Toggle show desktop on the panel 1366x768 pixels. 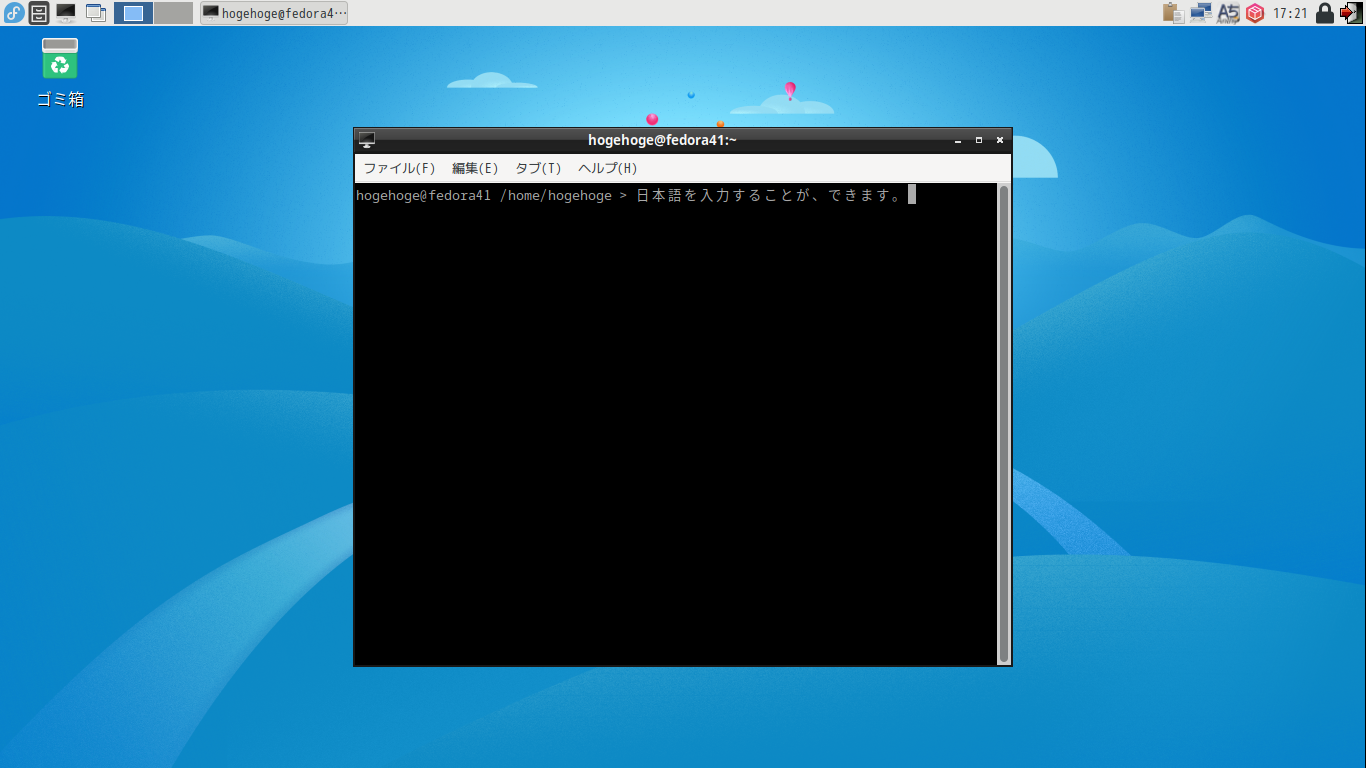click(x=95, y=13)
